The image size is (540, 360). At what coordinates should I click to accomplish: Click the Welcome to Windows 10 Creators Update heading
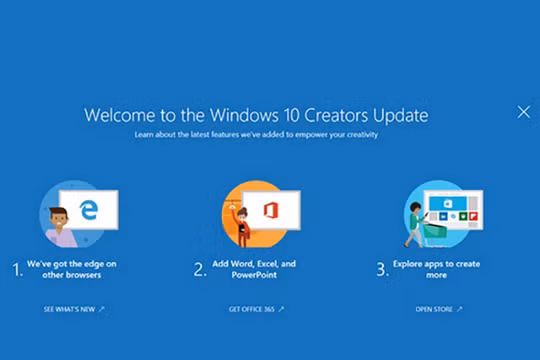pos(256,115)
